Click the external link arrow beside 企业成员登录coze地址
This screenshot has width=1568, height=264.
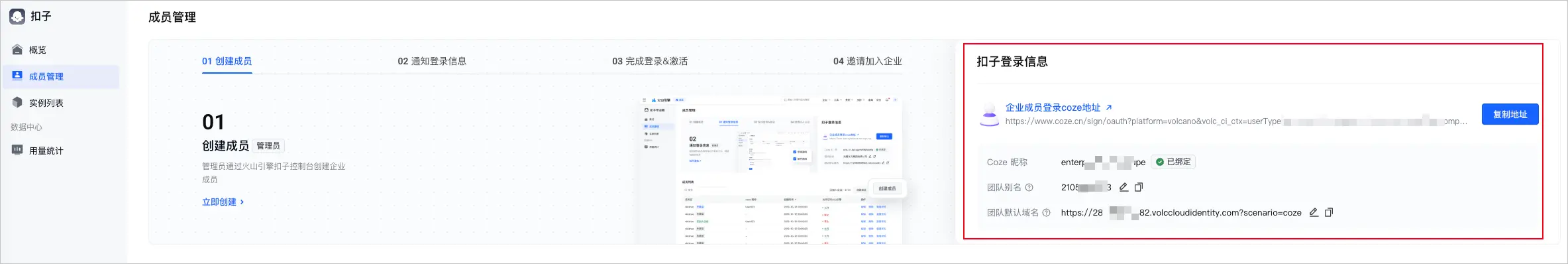pyautogui.click(x=1109, y=107)
